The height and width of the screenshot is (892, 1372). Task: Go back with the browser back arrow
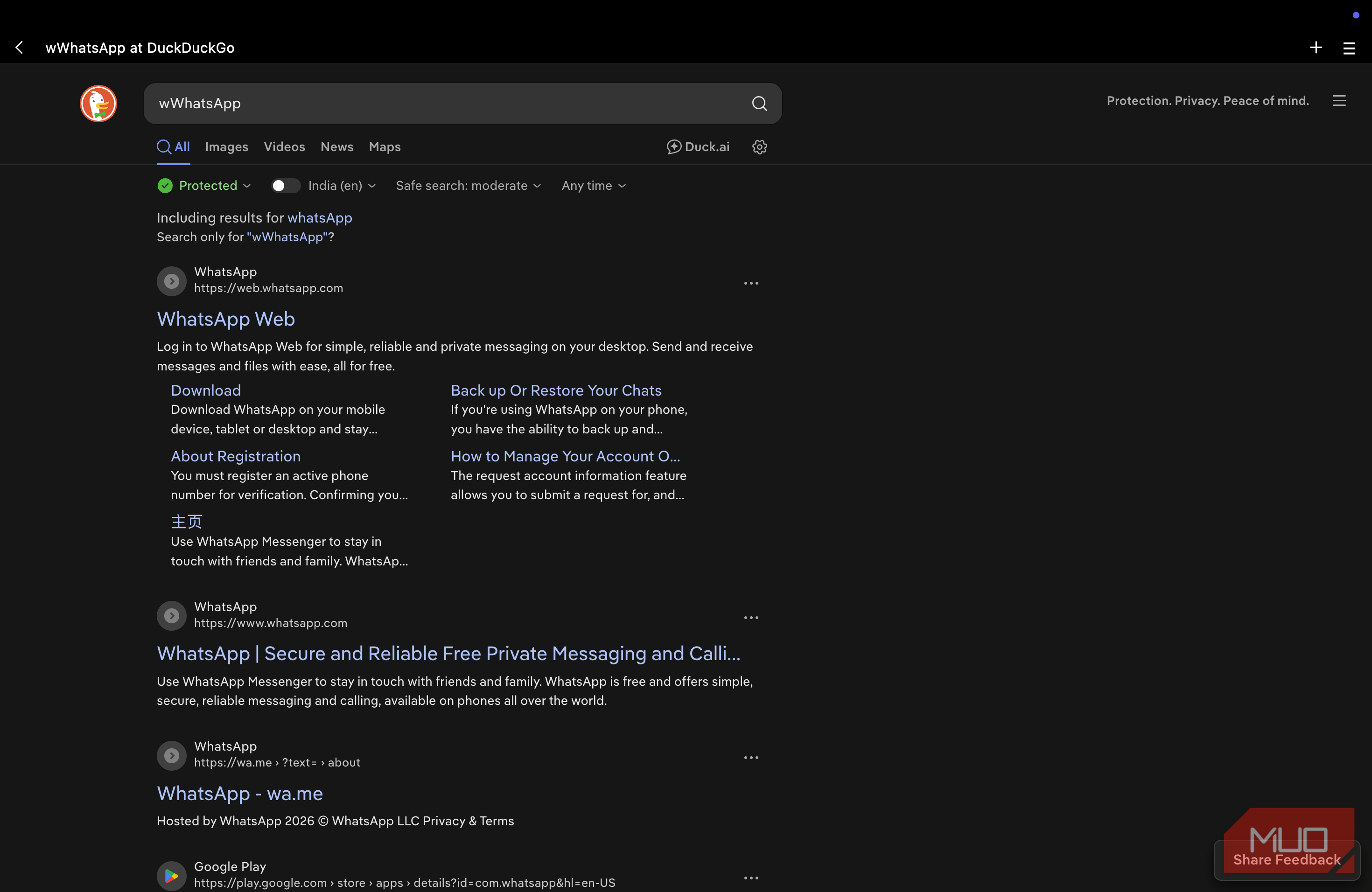tap(20, 47)
